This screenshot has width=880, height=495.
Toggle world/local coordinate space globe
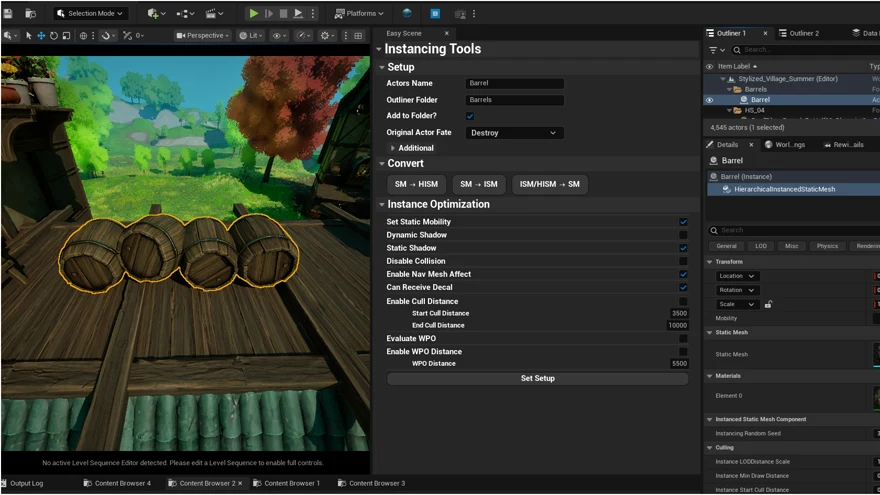pyautogui.click(x=83, y=35)
